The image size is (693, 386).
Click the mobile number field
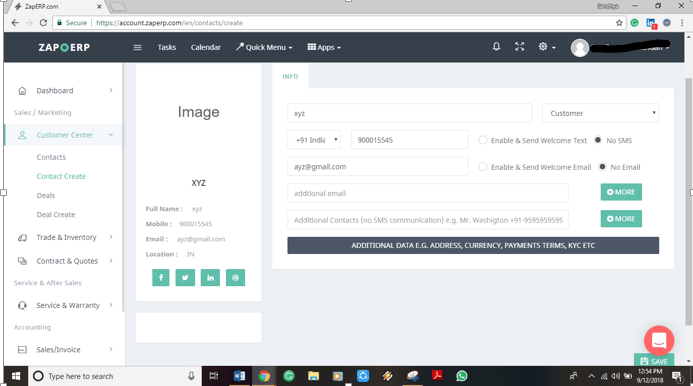click(410, 140)
